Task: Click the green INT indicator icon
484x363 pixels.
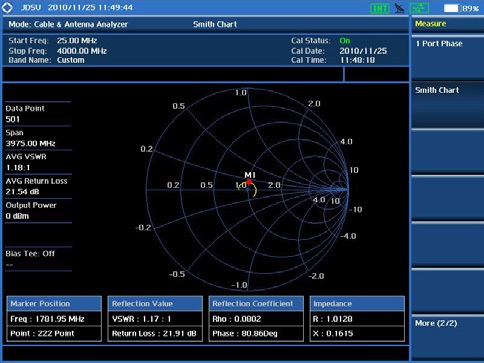Action: click(380, 8)
